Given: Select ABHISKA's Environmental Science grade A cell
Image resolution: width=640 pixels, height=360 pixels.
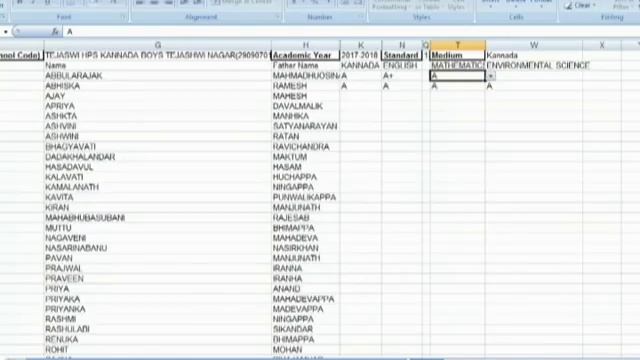Looking at the screenshot, I should [x=534, y=86].
